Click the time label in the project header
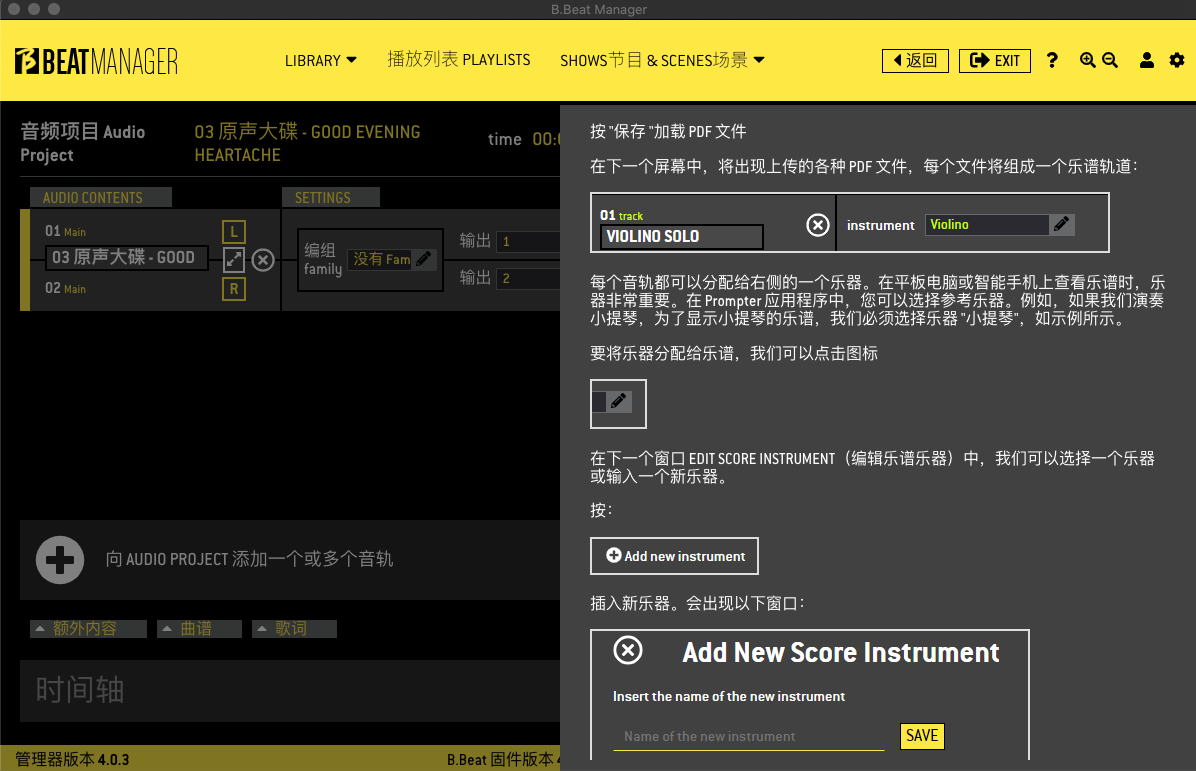This screenshot has width=1196, height=771. coord(505,140)
